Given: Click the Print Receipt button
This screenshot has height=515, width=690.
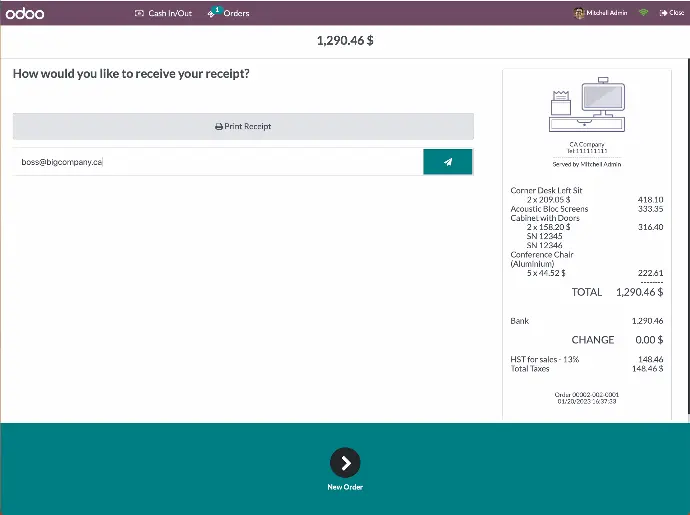Looking at the screenshot, I should [243, 126].
